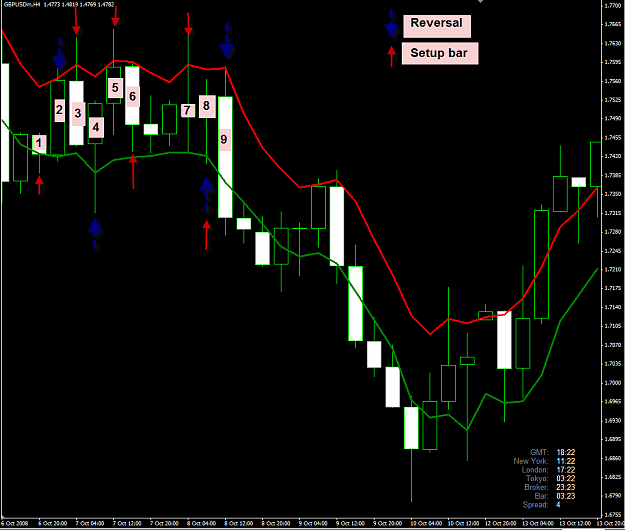
Task: Click the 1.7665 price axis label
Action: [613, 24]
